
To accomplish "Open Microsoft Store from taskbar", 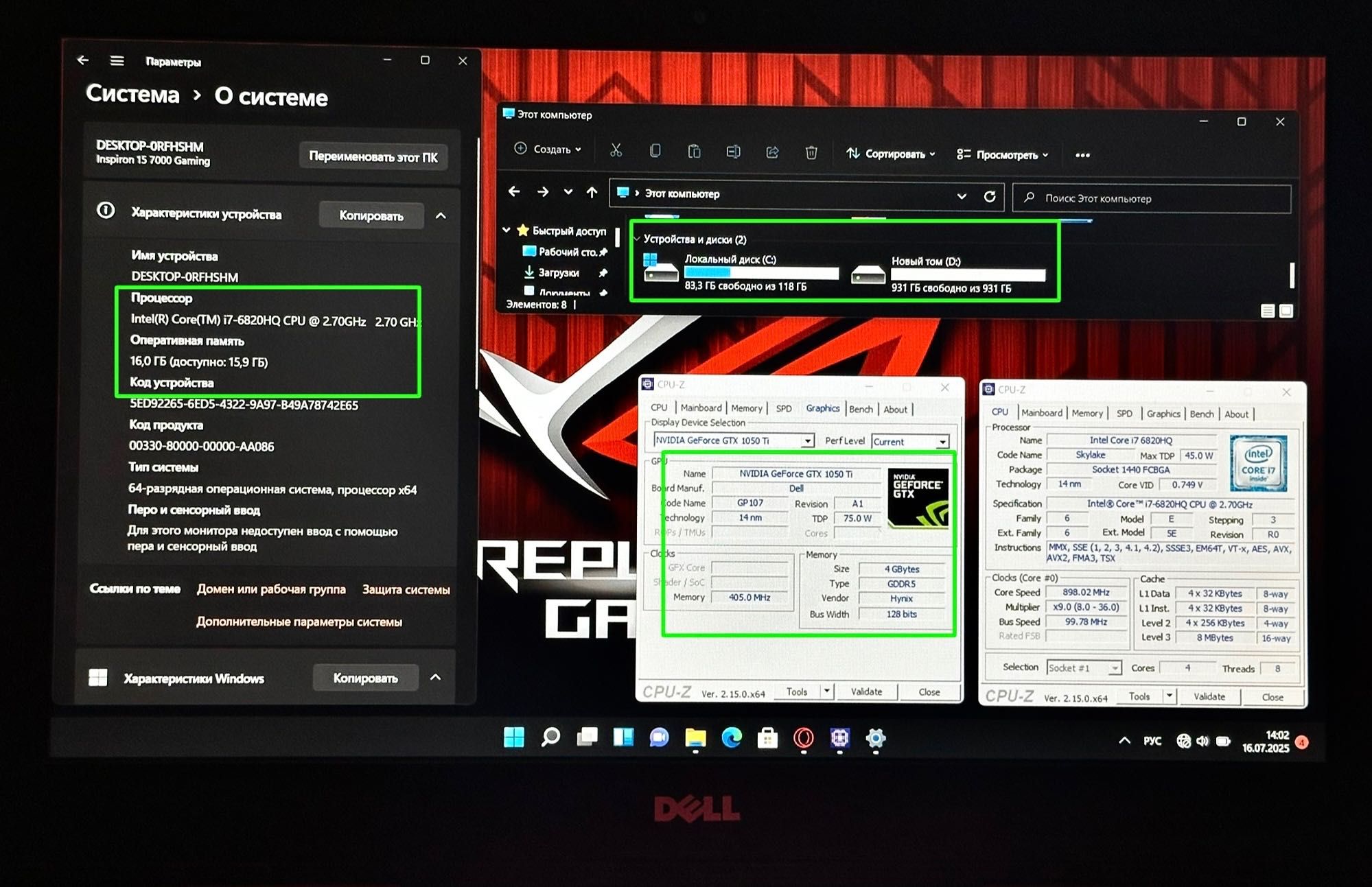I will point(767,738).
